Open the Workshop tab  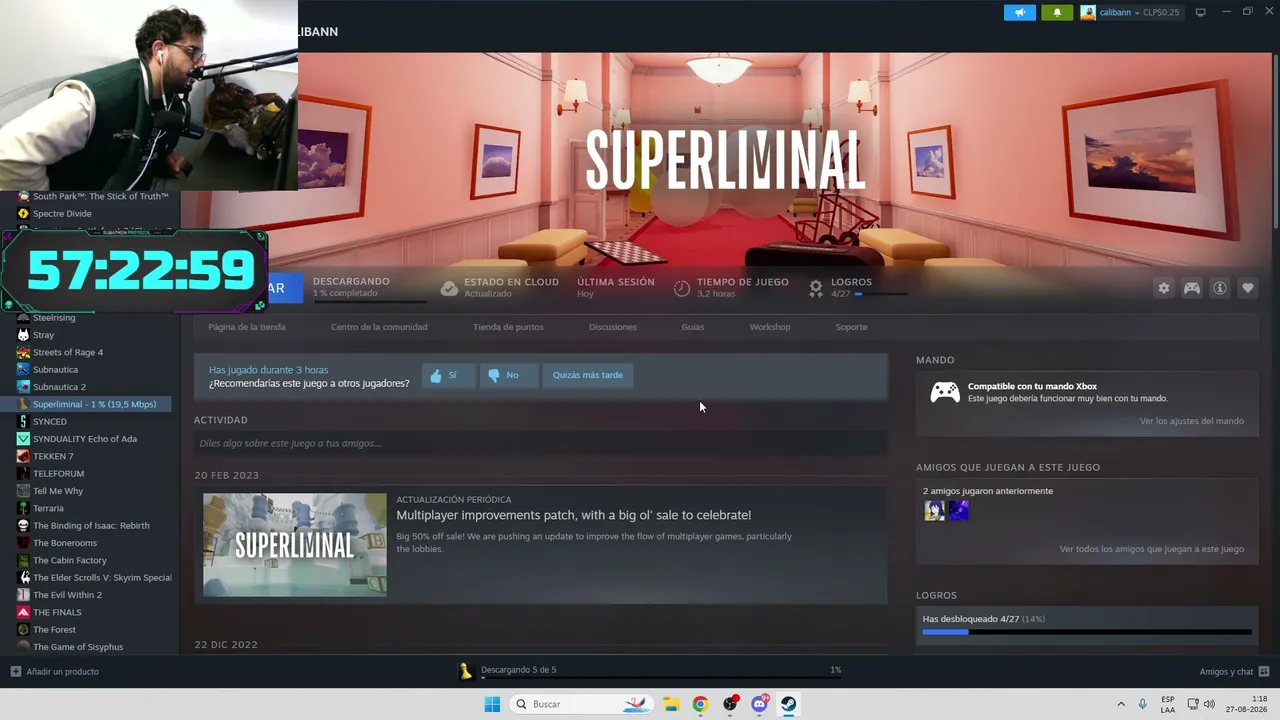(x=770, y=327)
